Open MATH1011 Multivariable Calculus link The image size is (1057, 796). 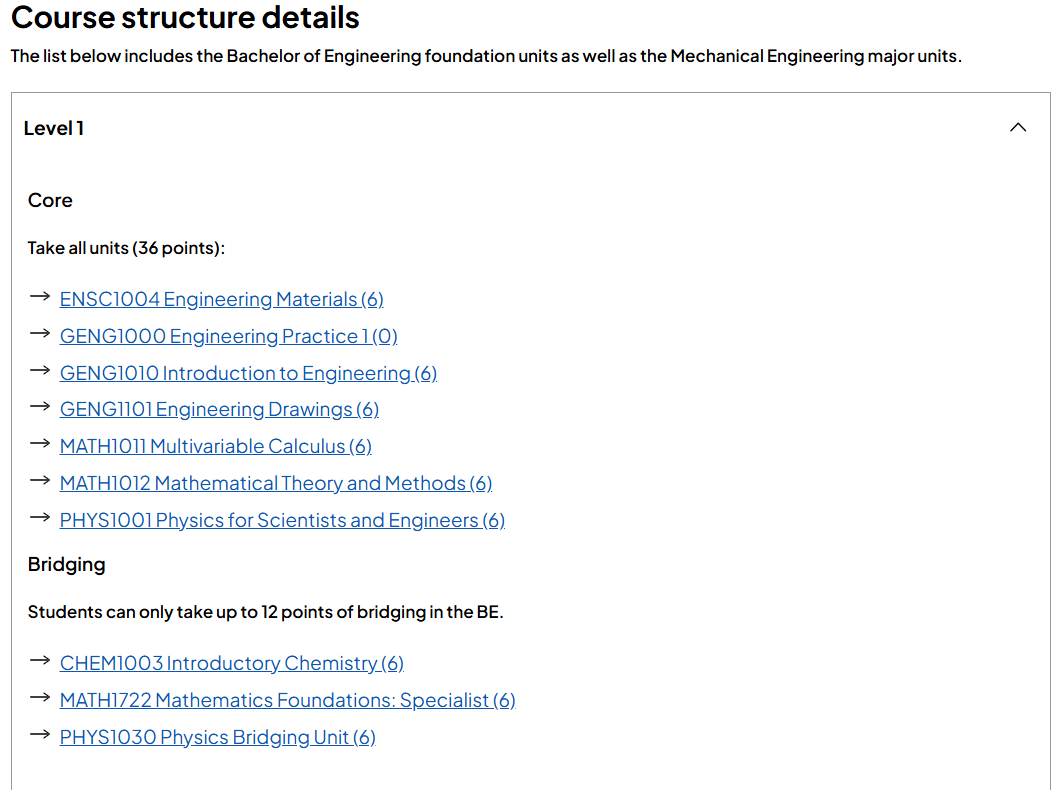(x=216, y=447)
